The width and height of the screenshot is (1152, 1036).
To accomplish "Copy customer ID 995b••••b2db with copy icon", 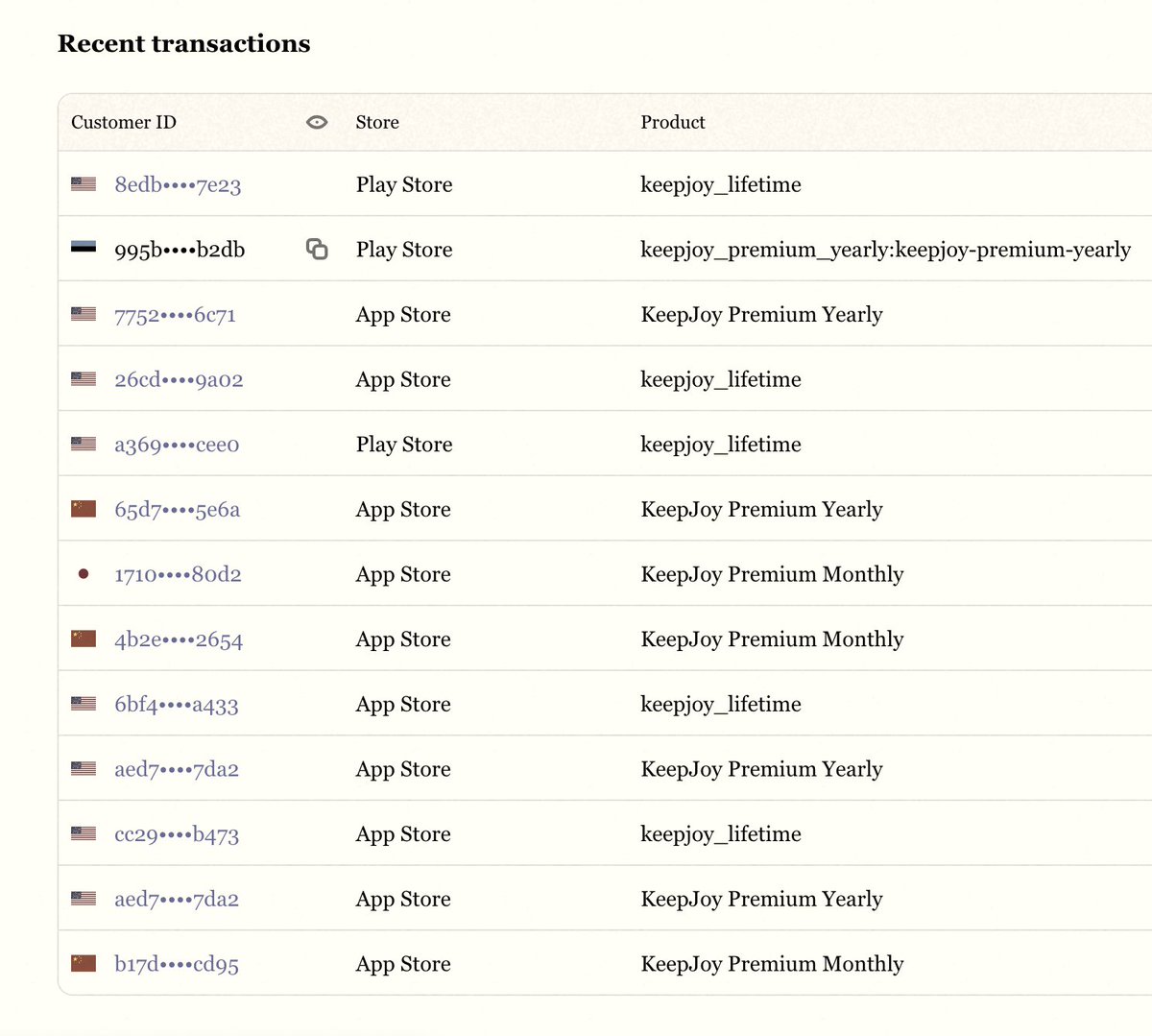I will (x=317, y=250).
